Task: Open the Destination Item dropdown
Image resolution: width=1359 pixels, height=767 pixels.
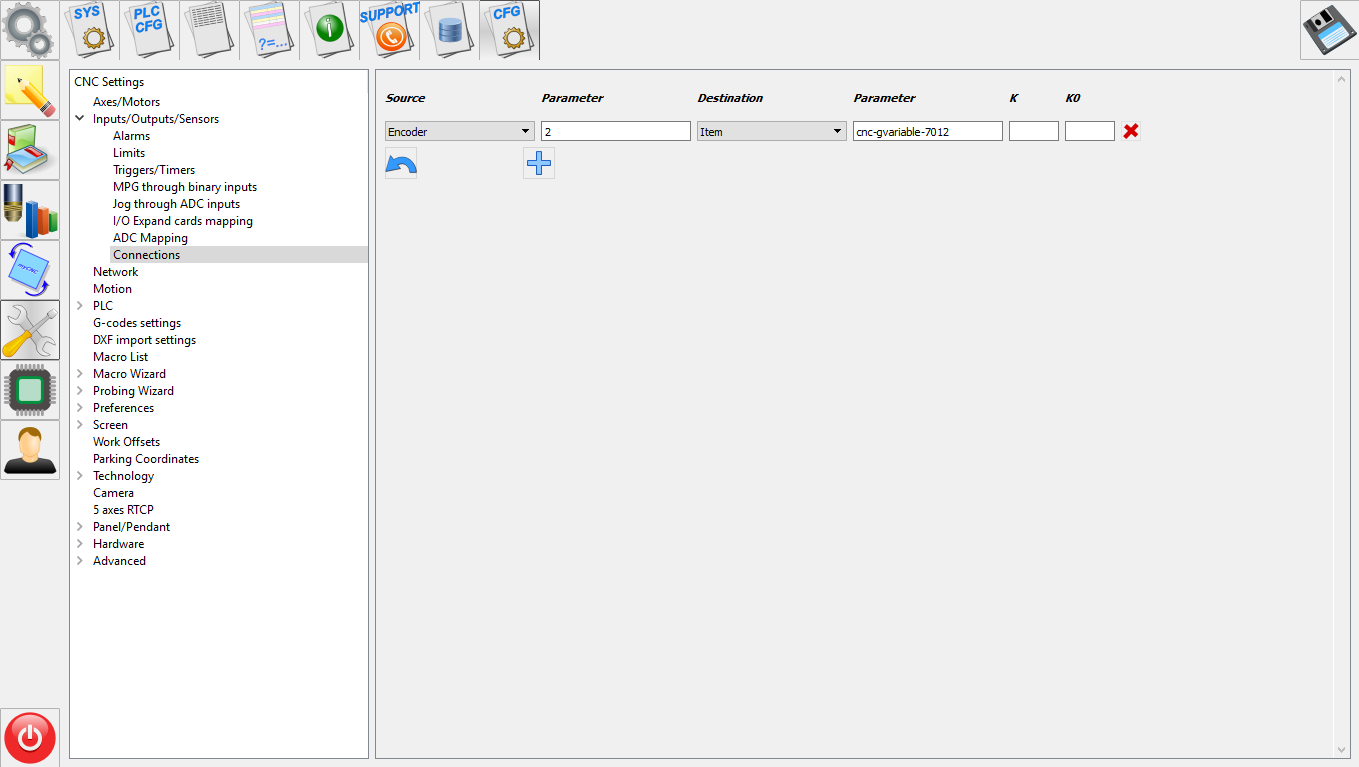Action: coord(771,131)
